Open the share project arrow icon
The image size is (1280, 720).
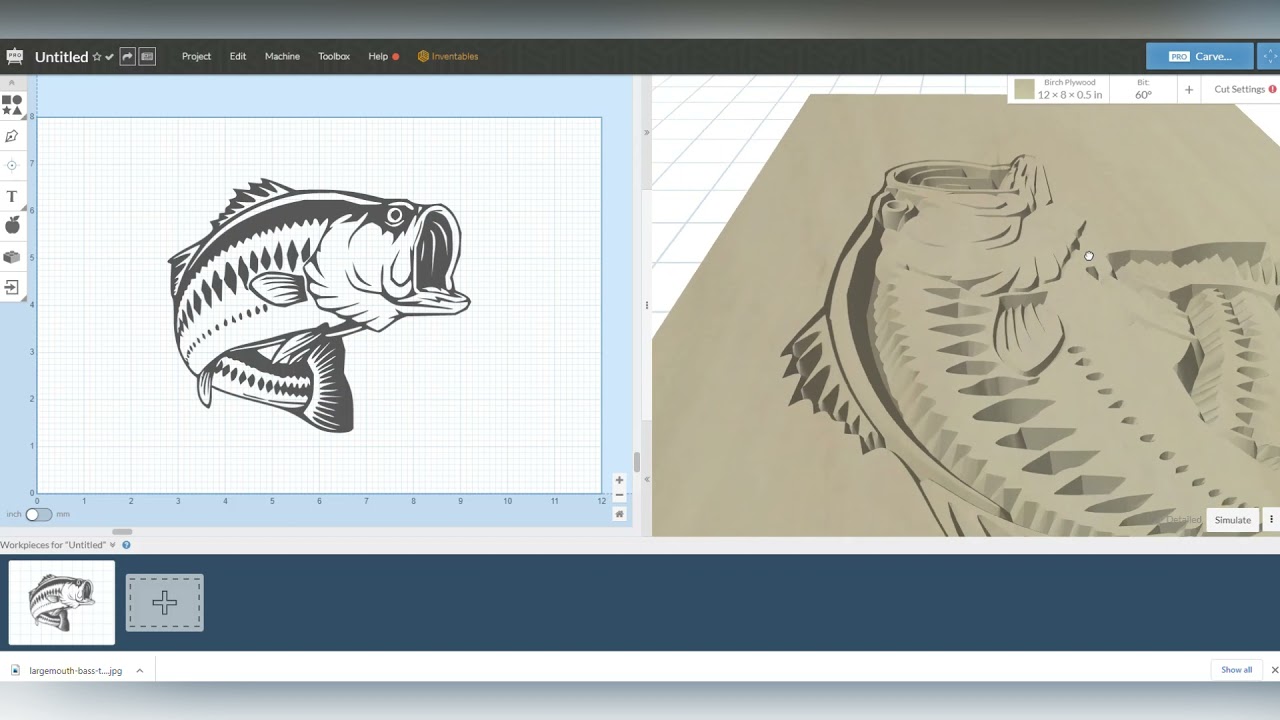coord(127,57)
